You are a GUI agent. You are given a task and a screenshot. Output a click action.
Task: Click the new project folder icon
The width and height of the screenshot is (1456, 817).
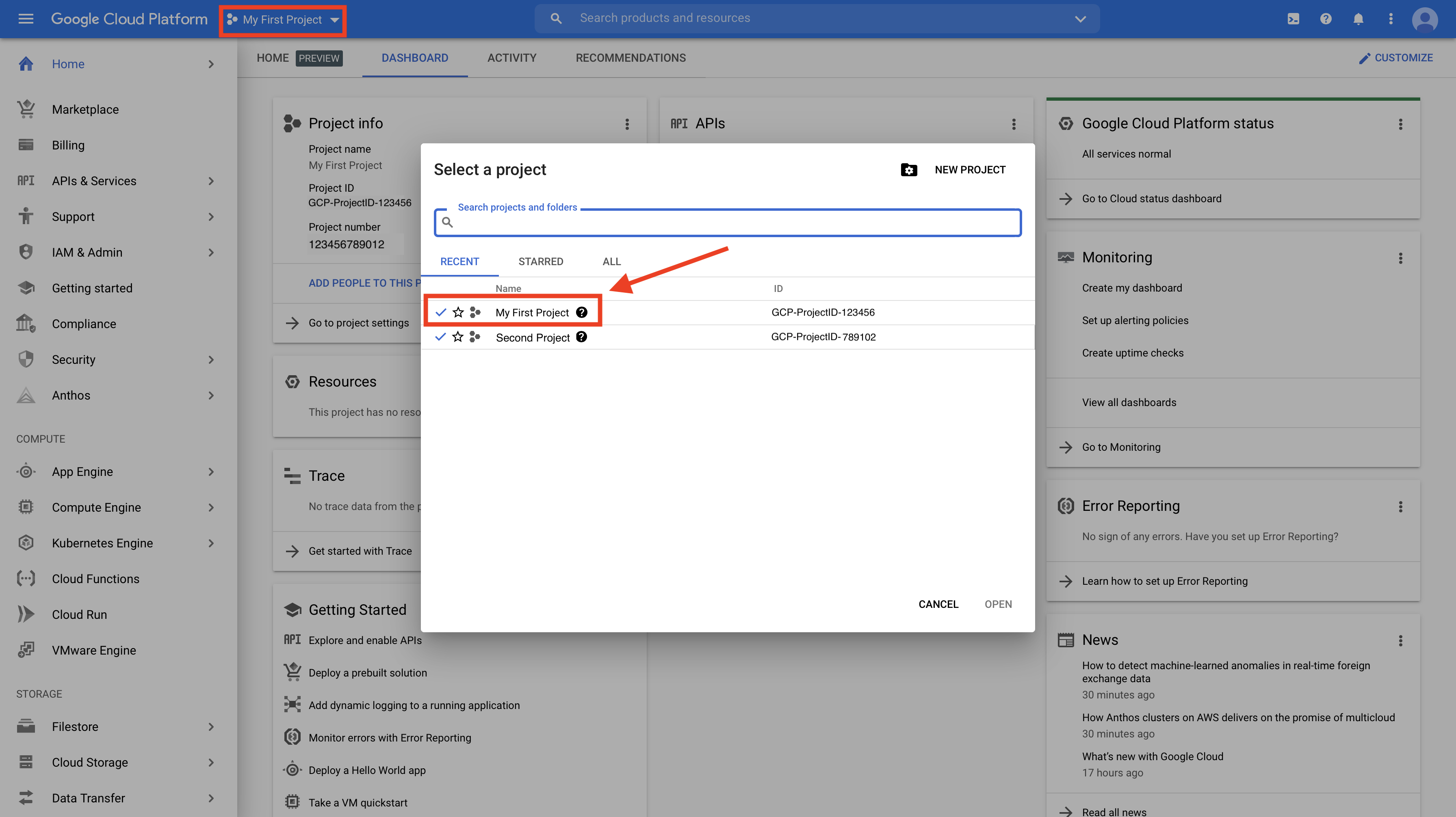[908, 169]
